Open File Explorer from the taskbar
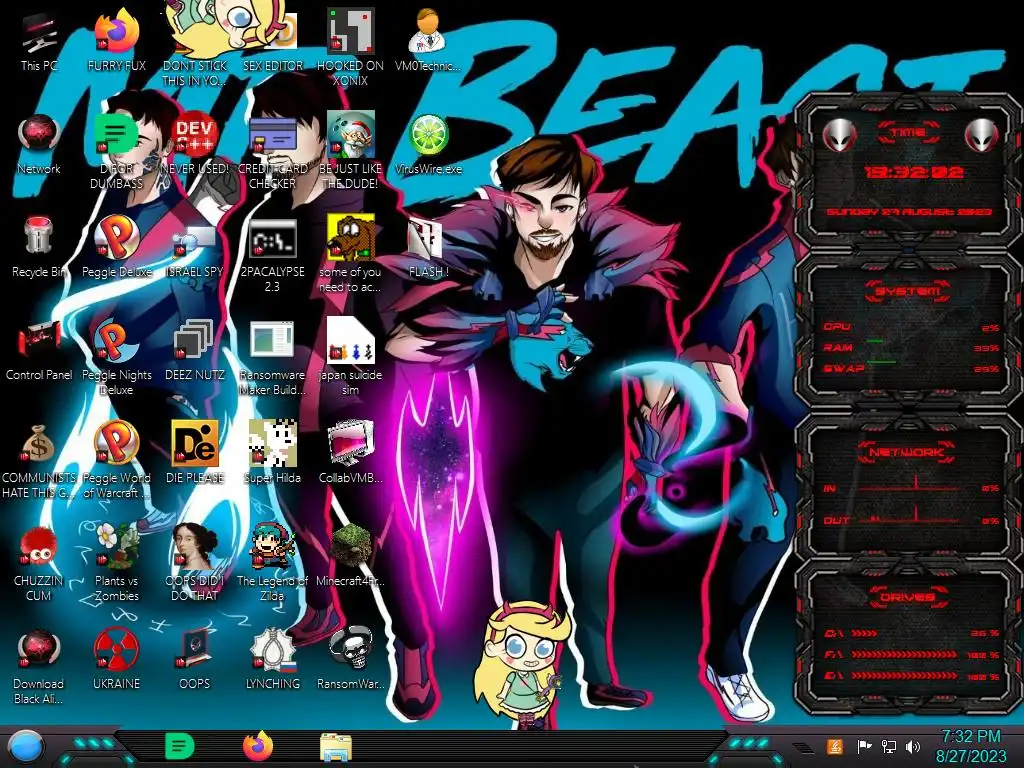 336,747
